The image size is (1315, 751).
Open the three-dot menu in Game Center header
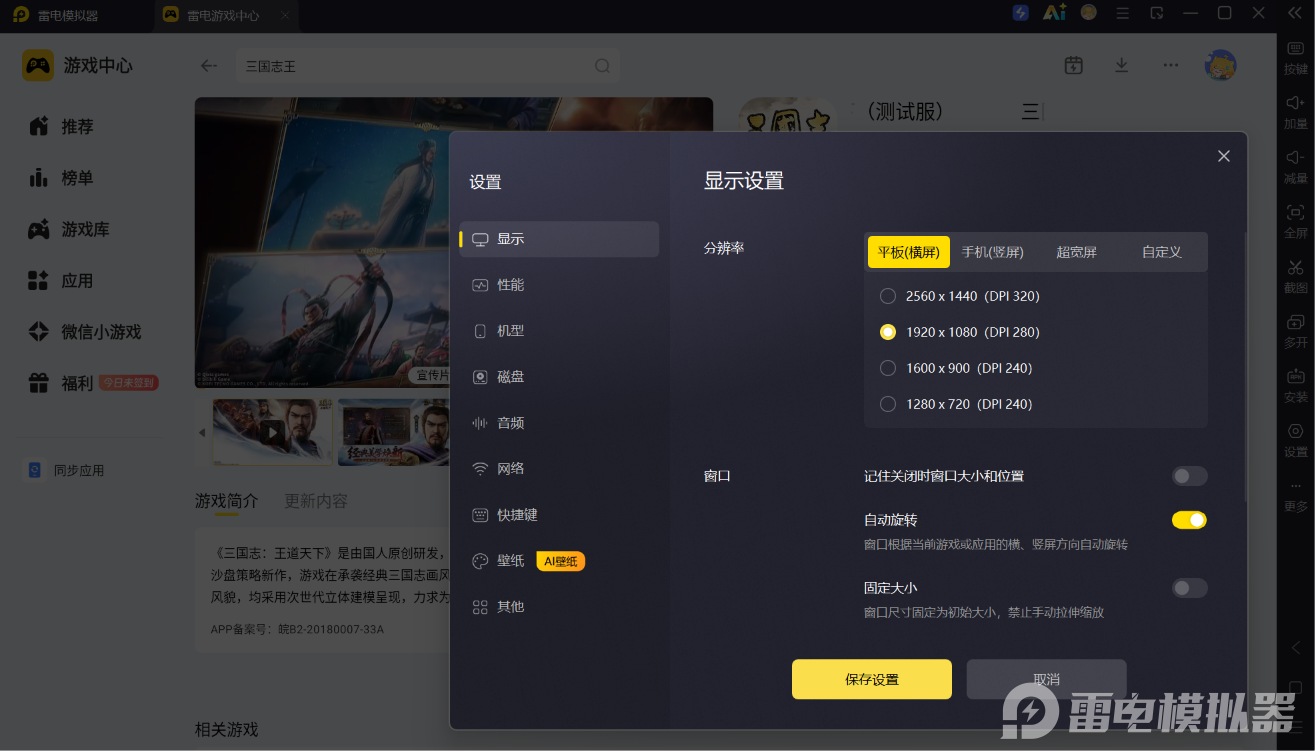[x=1171, y=65]
